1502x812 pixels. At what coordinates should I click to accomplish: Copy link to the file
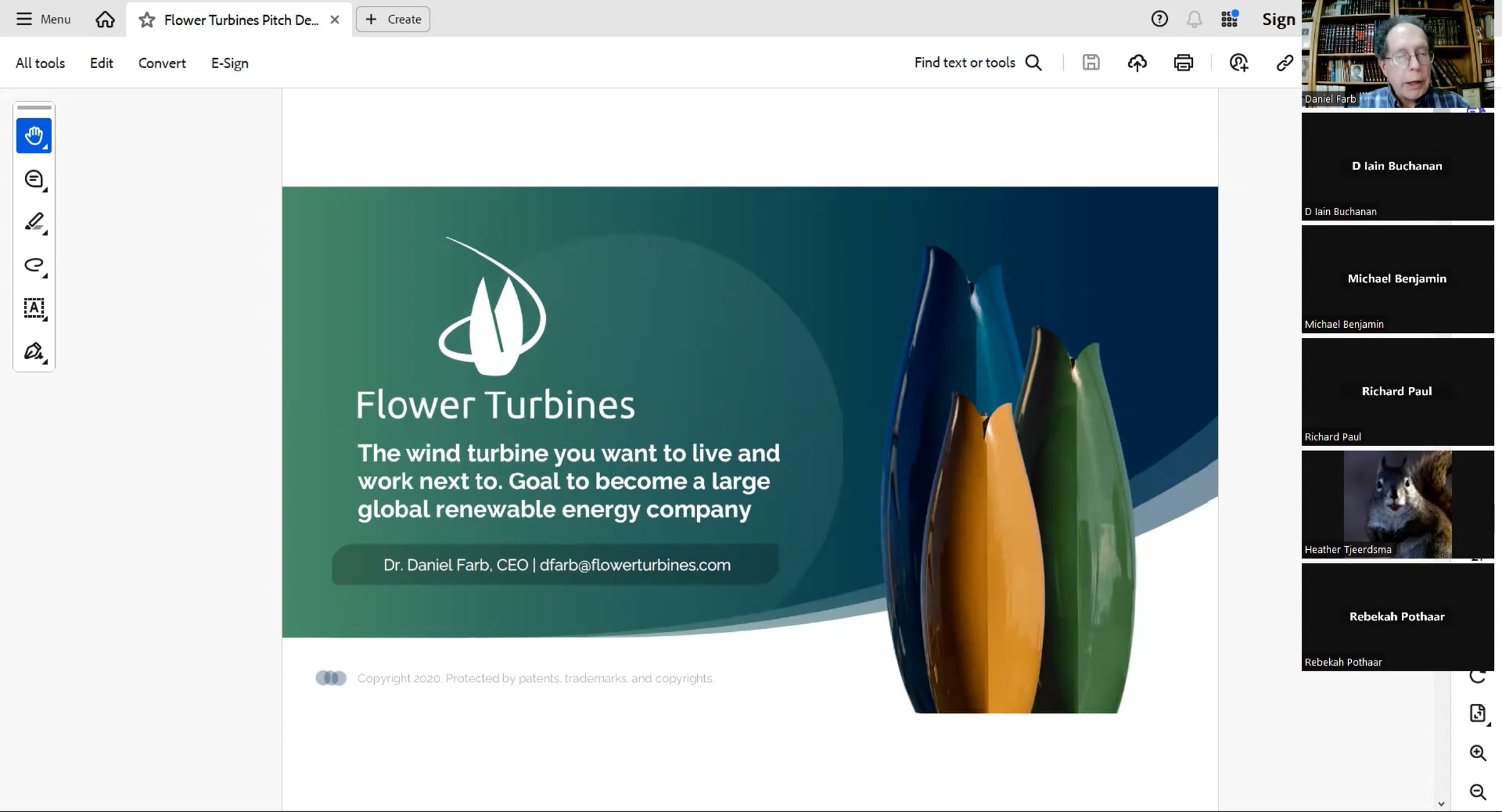tap(1285, 63)
